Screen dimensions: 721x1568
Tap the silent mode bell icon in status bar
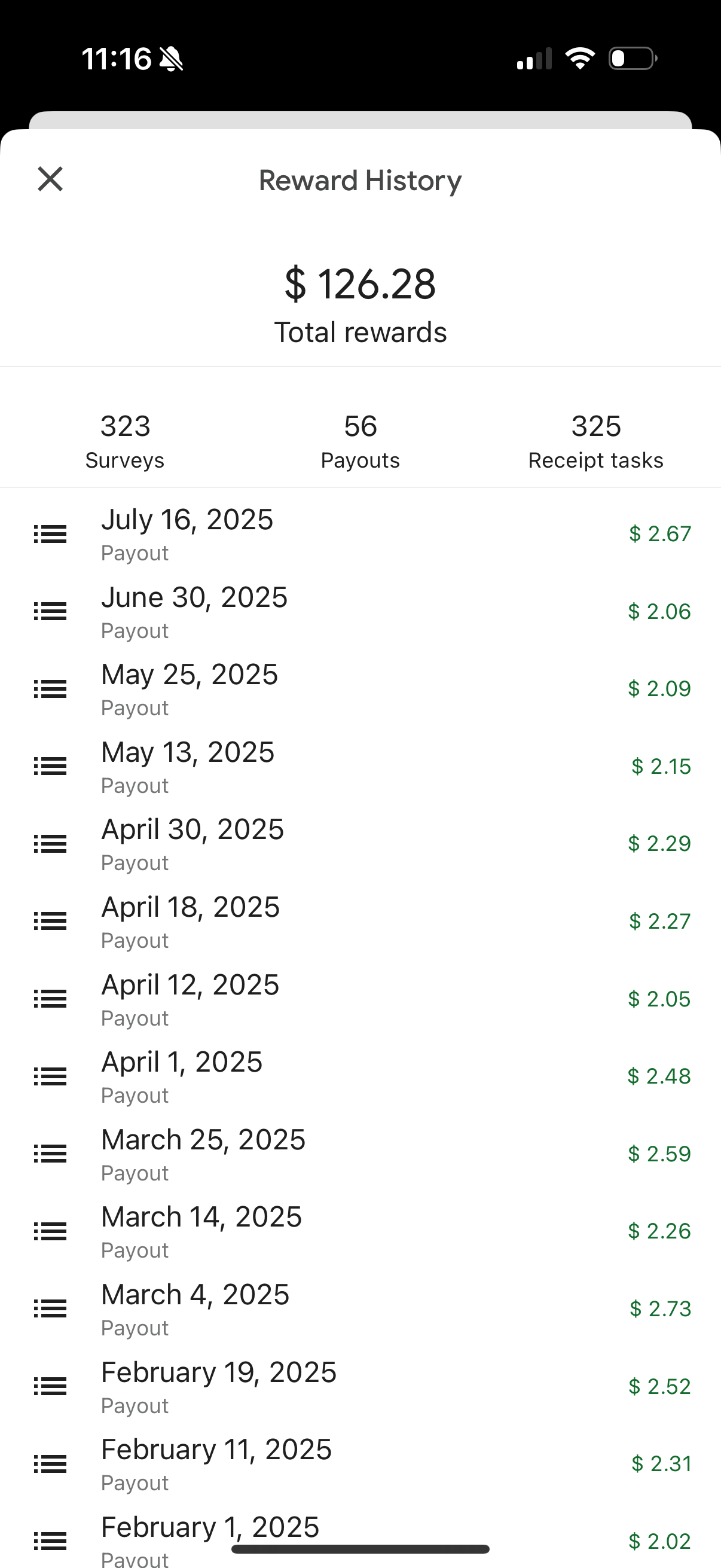171,59
